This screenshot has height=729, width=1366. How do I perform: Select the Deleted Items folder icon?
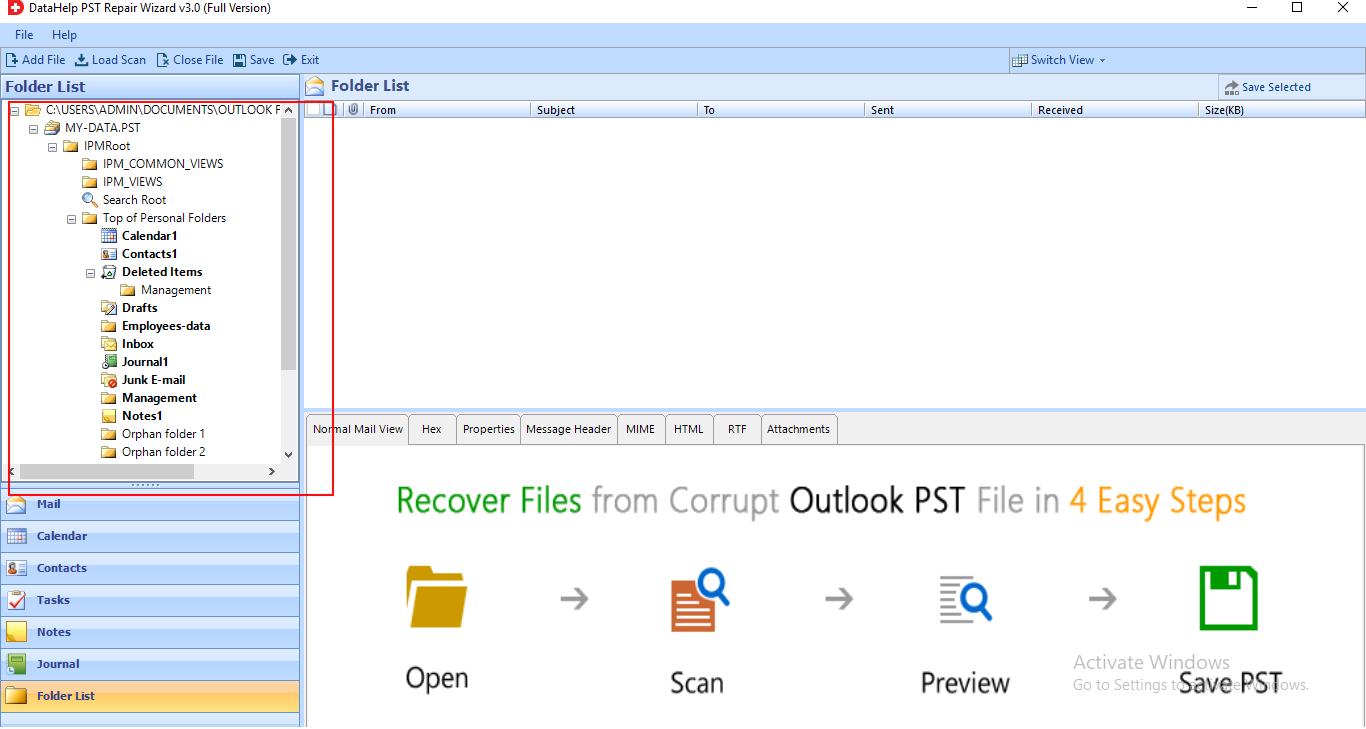109,272
